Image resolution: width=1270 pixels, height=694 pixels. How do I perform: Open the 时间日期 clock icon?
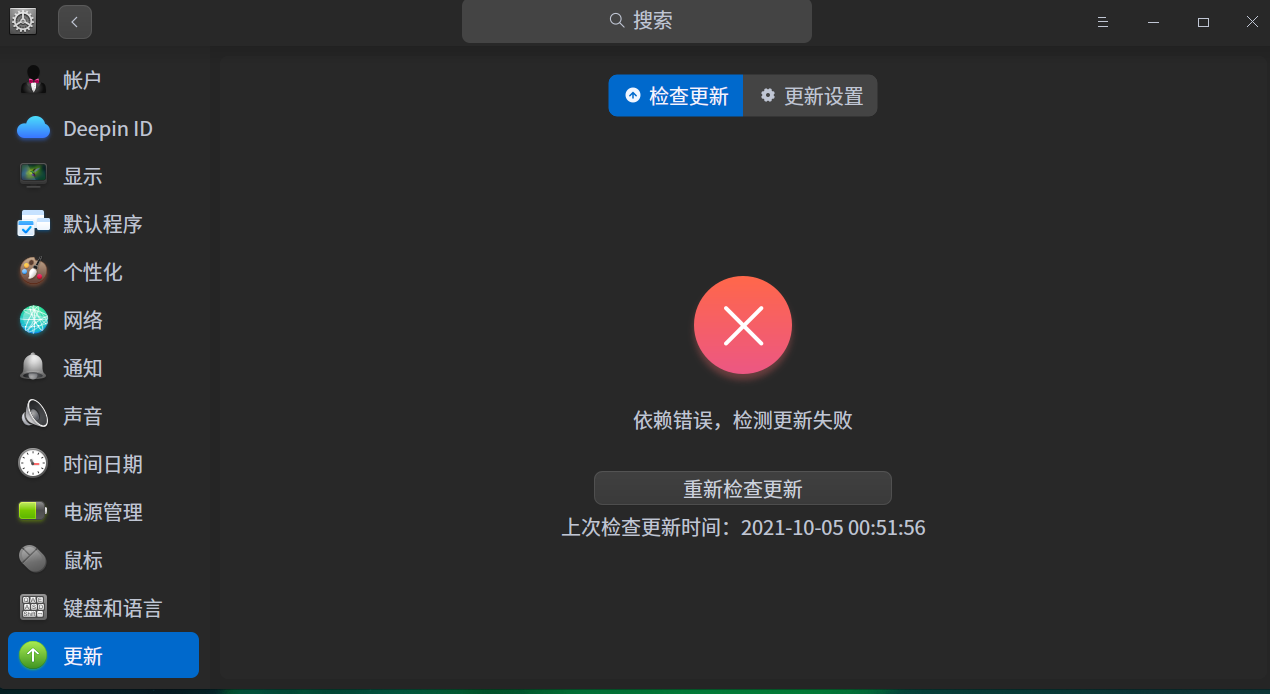point(33,464)
